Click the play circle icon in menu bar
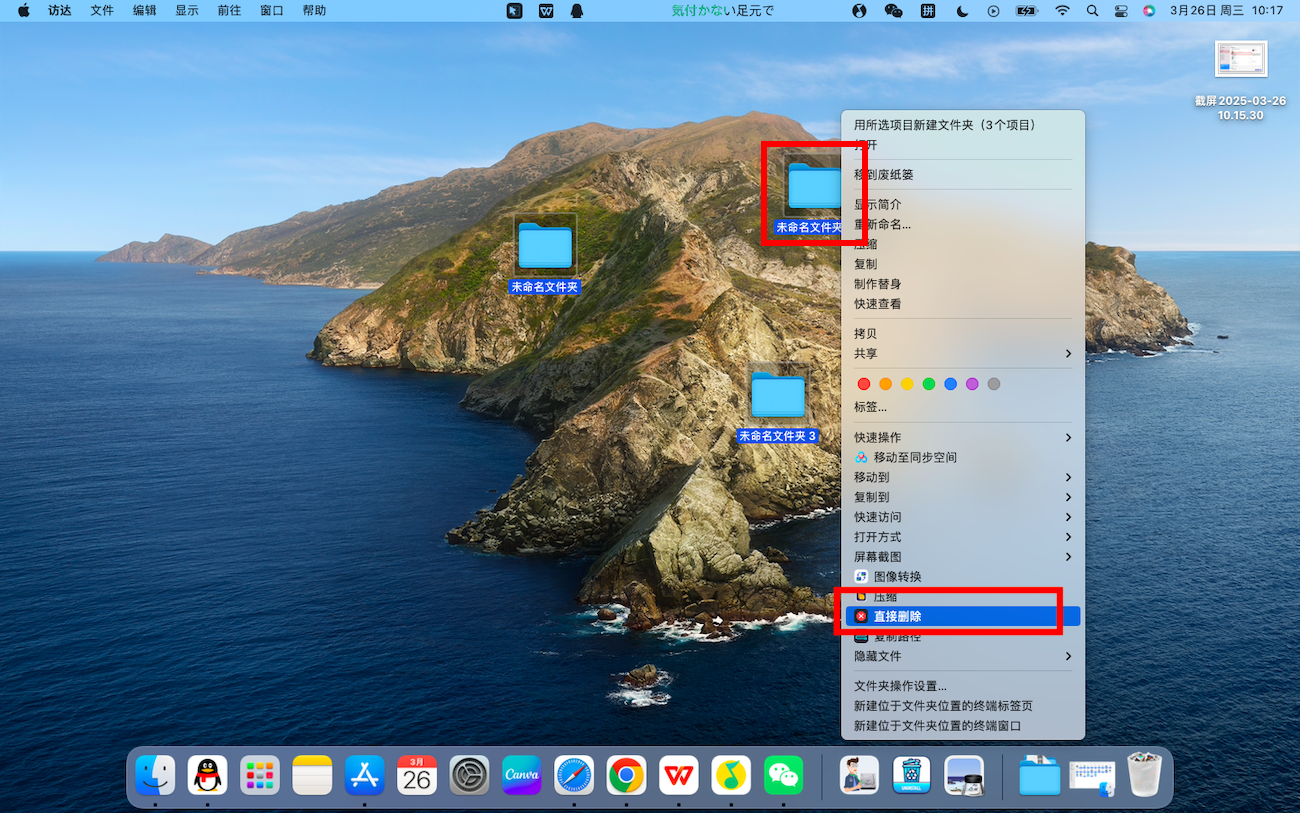The width and height of the screenshot is (1300, 813). [x=993, y=11]
